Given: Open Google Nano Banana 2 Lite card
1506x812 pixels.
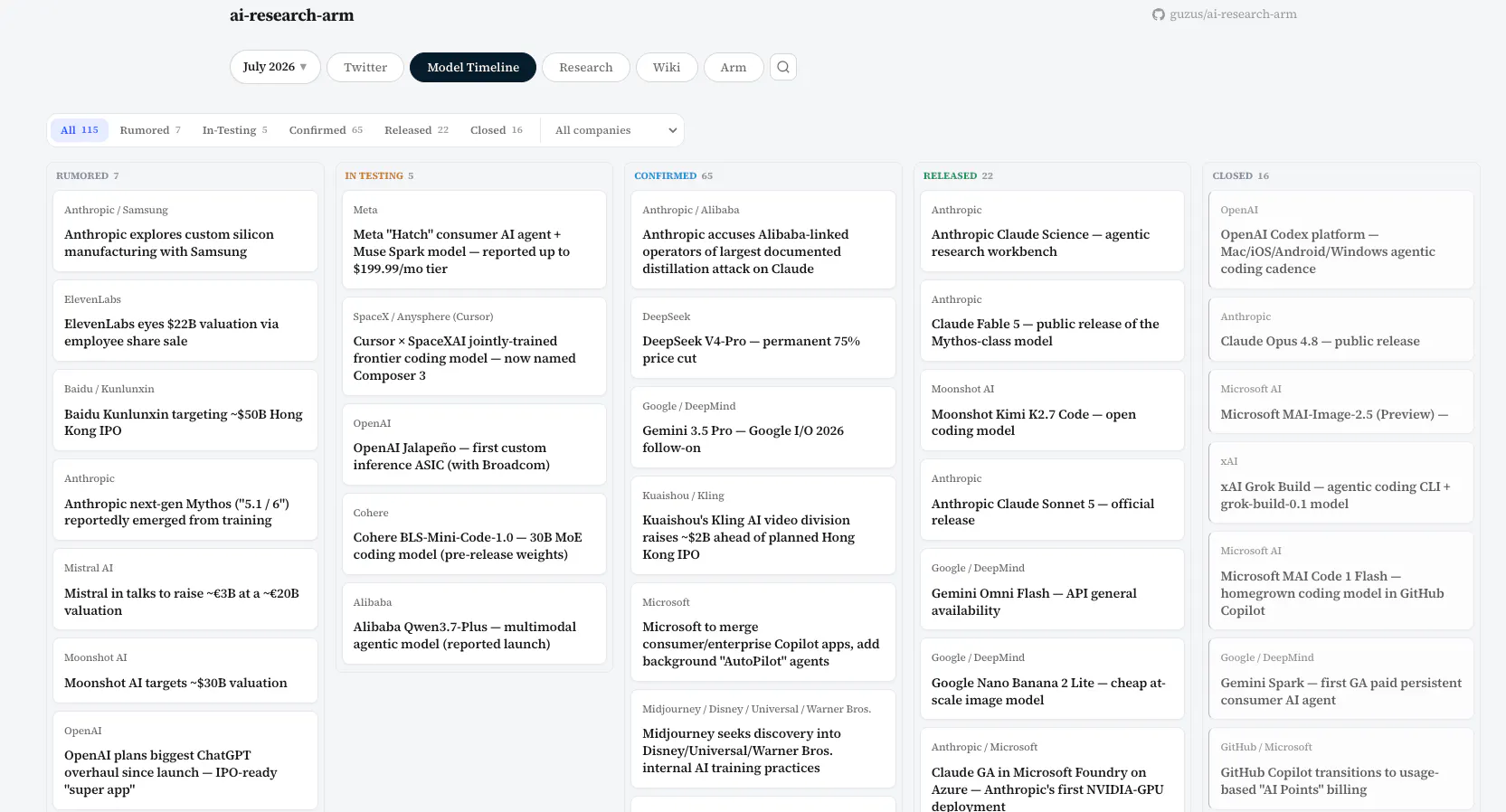Looking at the screenshot, I should coord(1052,679).
